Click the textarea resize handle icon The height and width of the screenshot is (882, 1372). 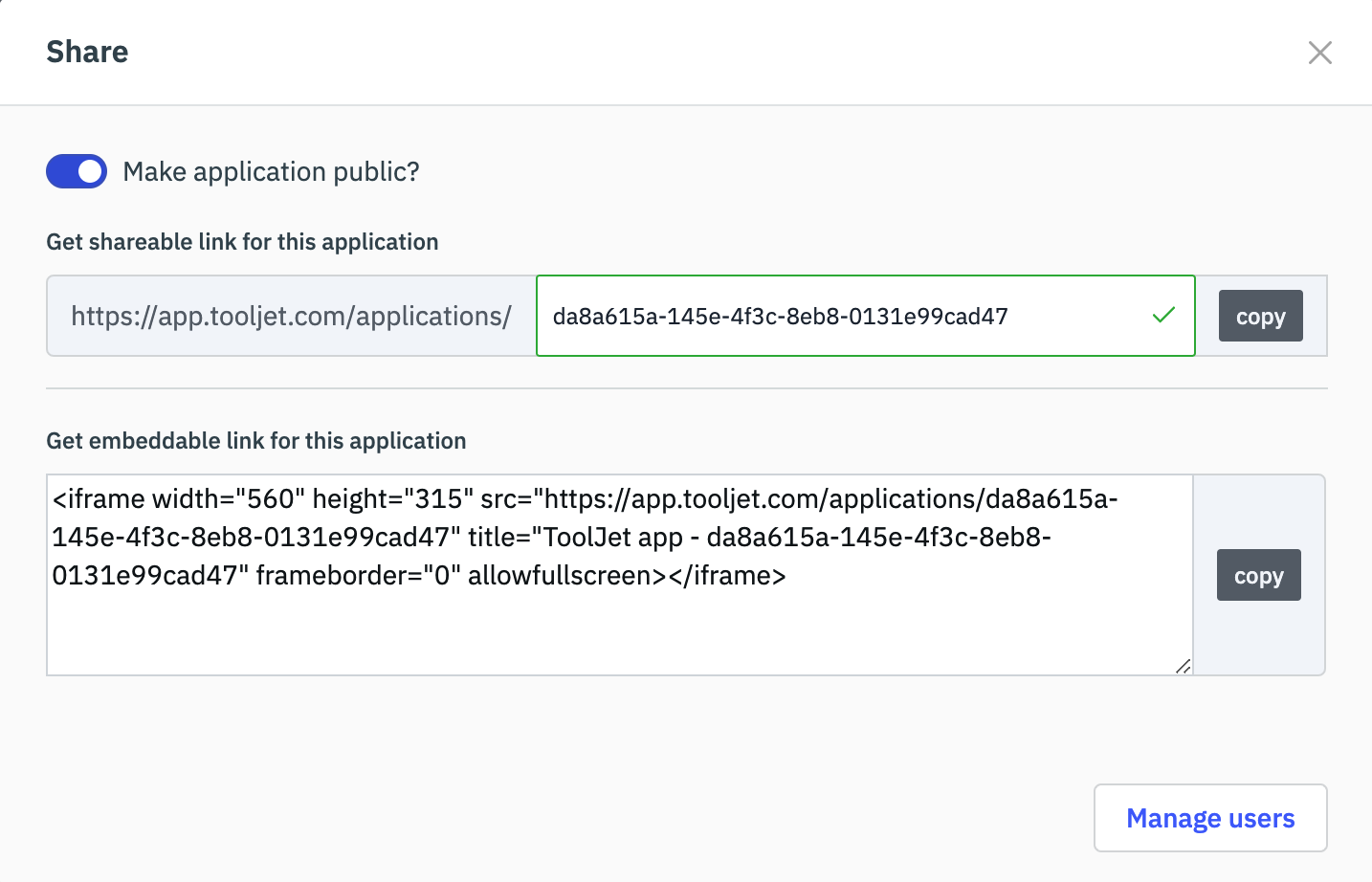point(1183,666)
